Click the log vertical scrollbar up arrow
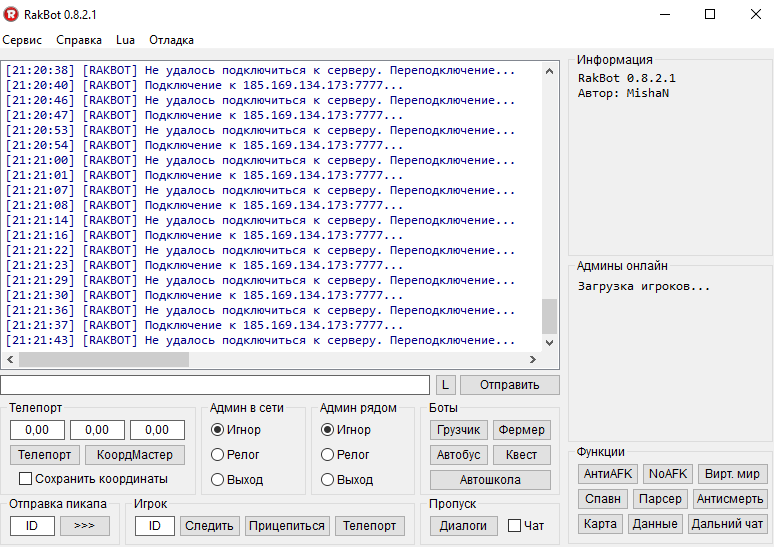Viewport: 774px width, 547px height. [x=549, y=70]
